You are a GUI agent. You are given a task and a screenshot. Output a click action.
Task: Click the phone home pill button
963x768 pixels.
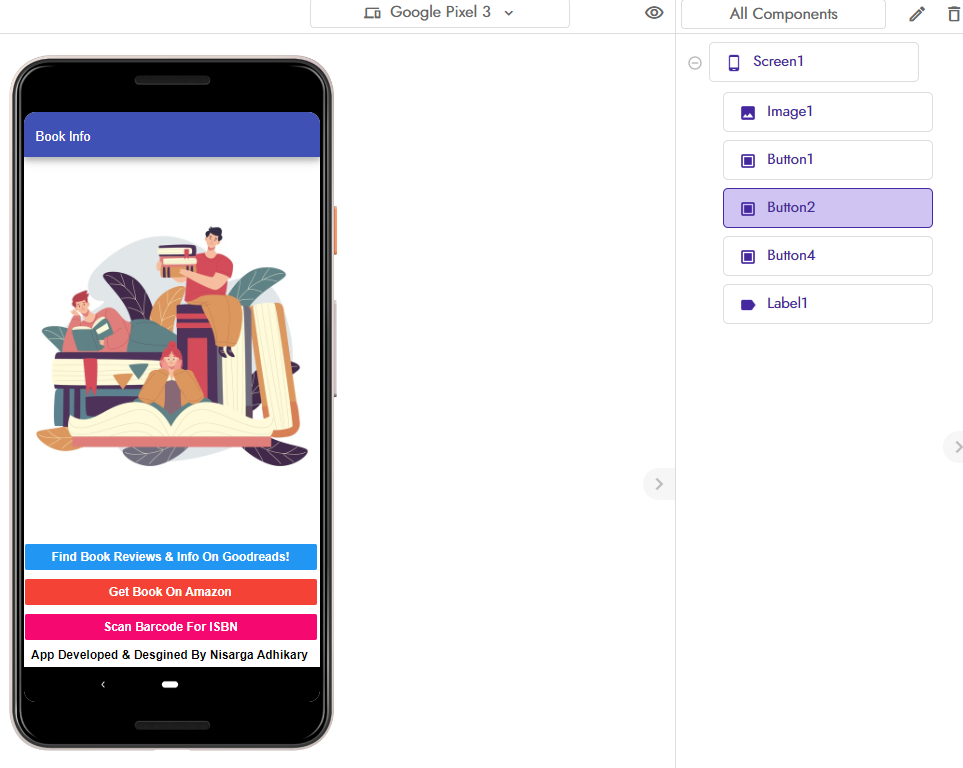coord(170,684)
